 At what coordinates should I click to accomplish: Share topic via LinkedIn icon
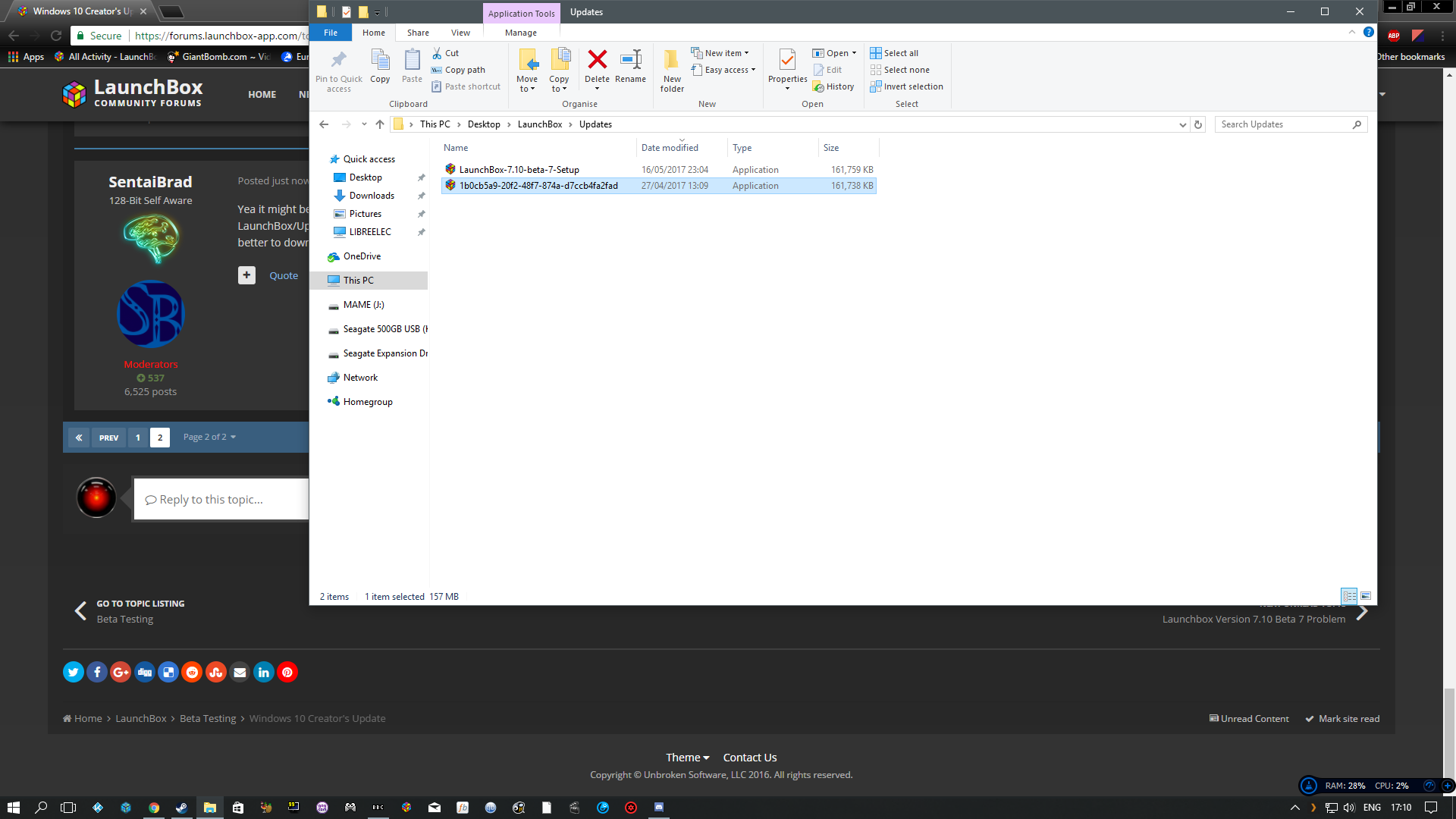pyautogui.click(x=263, y=672)
